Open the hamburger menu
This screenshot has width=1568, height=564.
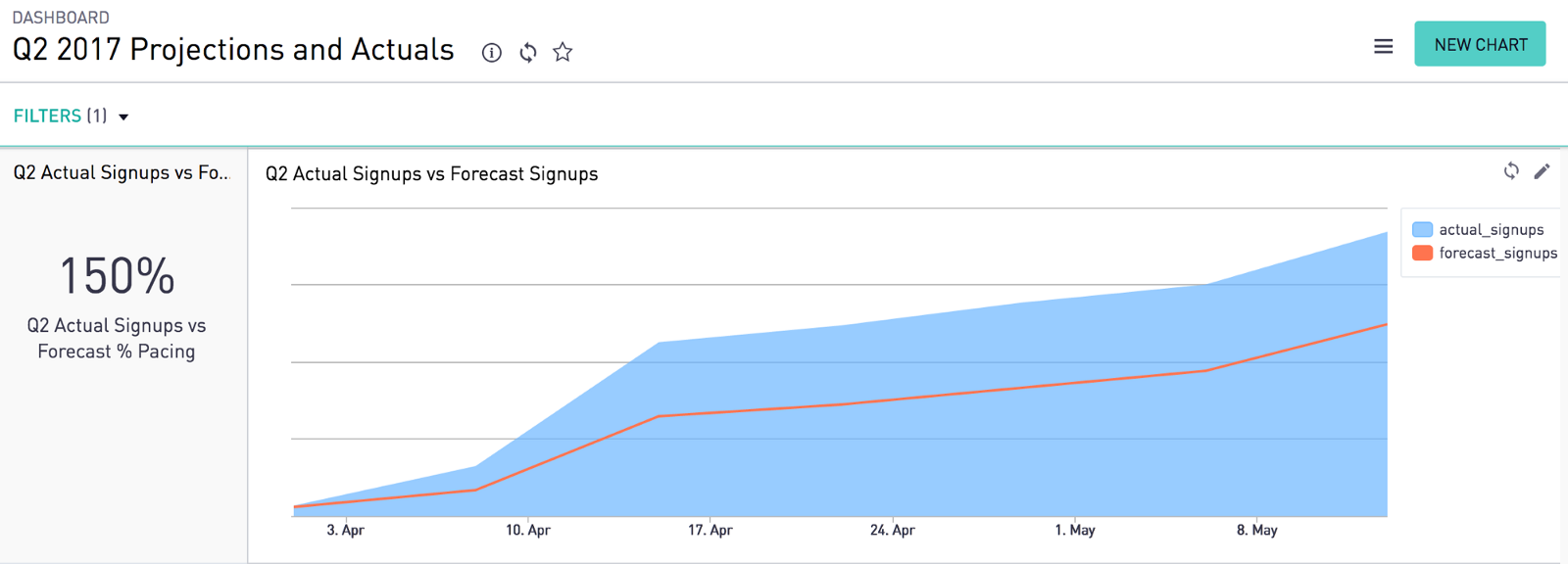coord(1383,46)
